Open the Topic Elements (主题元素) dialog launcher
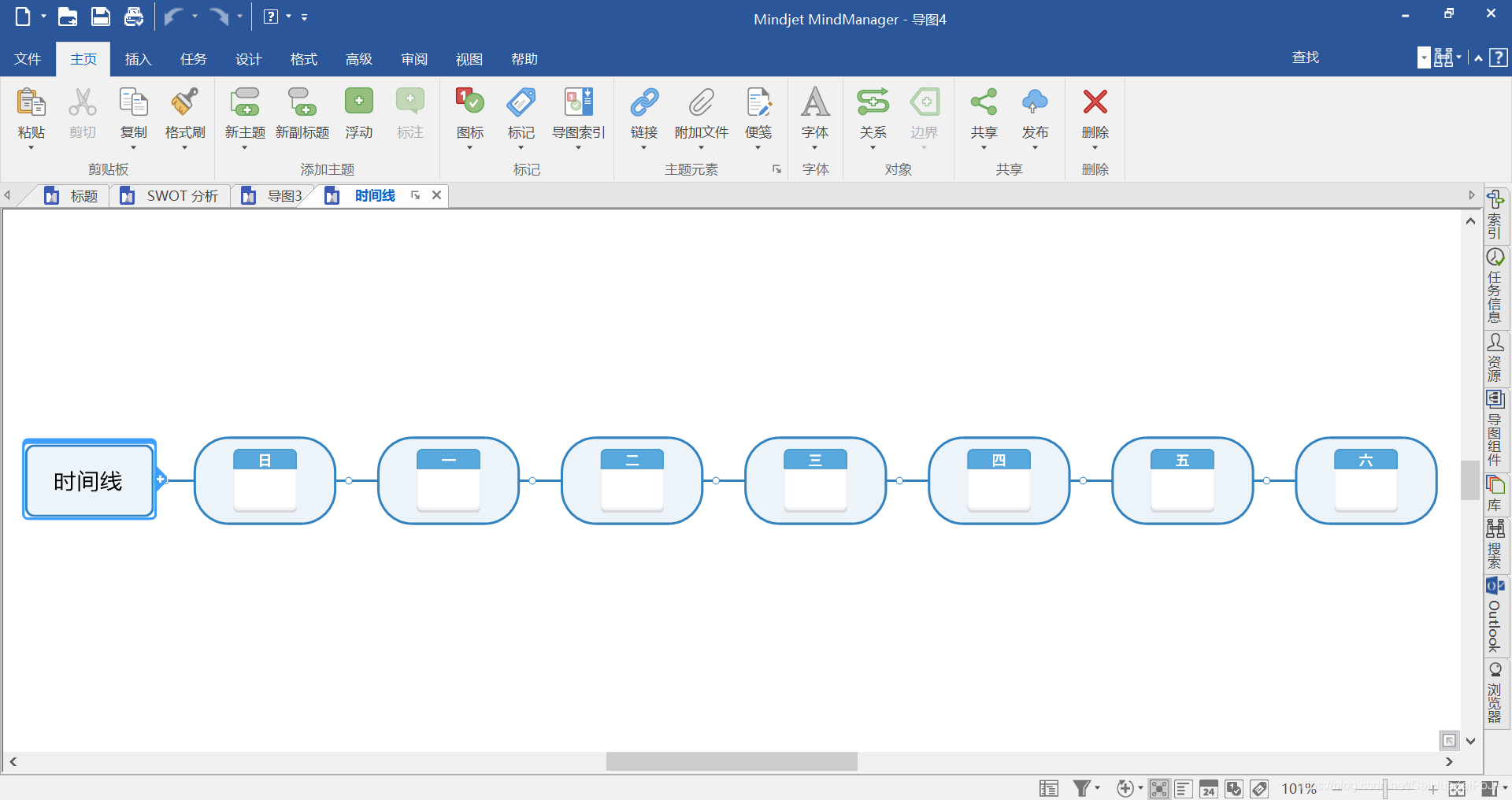 [x=776, y=169]
